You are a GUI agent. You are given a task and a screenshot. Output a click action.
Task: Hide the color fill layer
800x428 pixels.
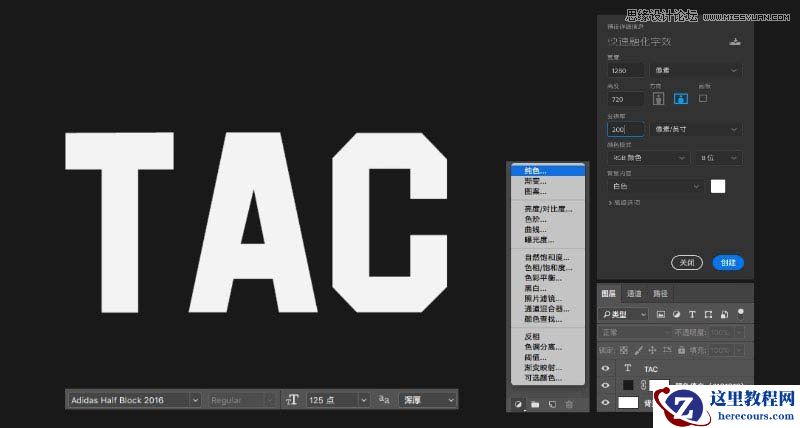coord(605,385)
